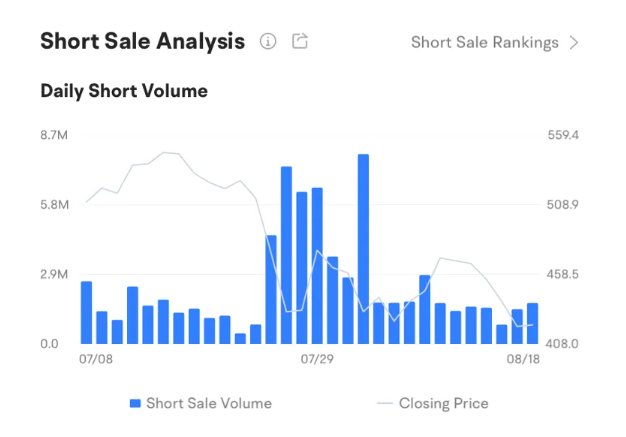The image size is (626, 437).
Task: Select the tallest short volume bar
Action: click(363, 249)
